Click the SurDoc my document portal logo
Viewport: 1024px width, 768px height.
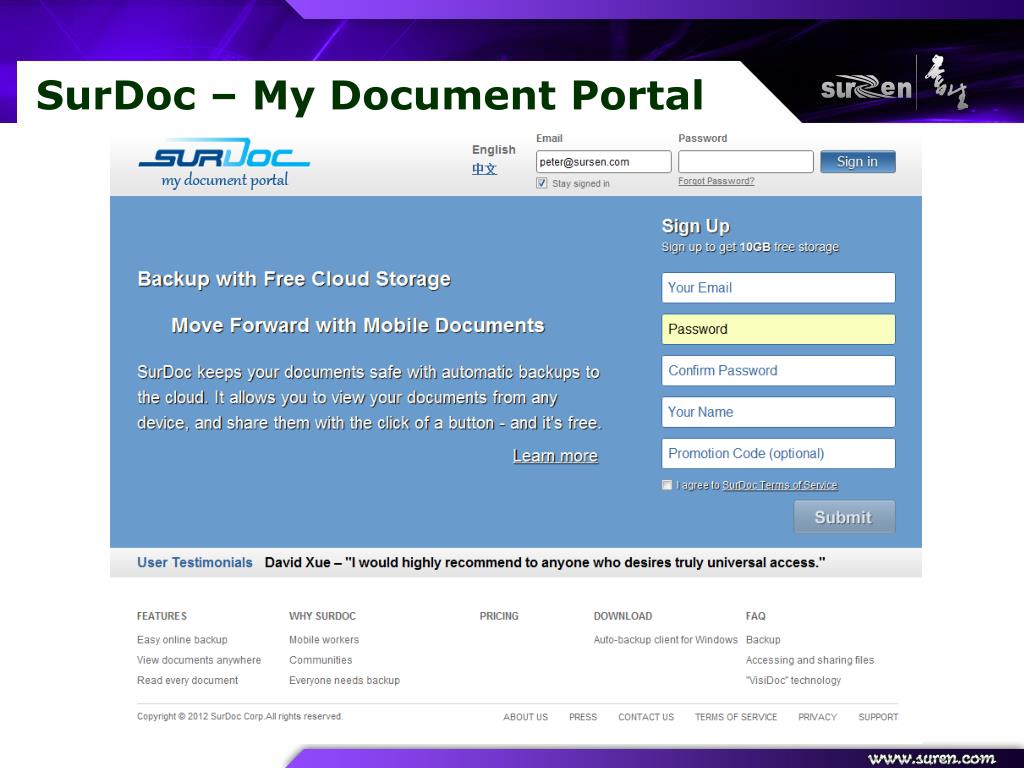[224, 163]
